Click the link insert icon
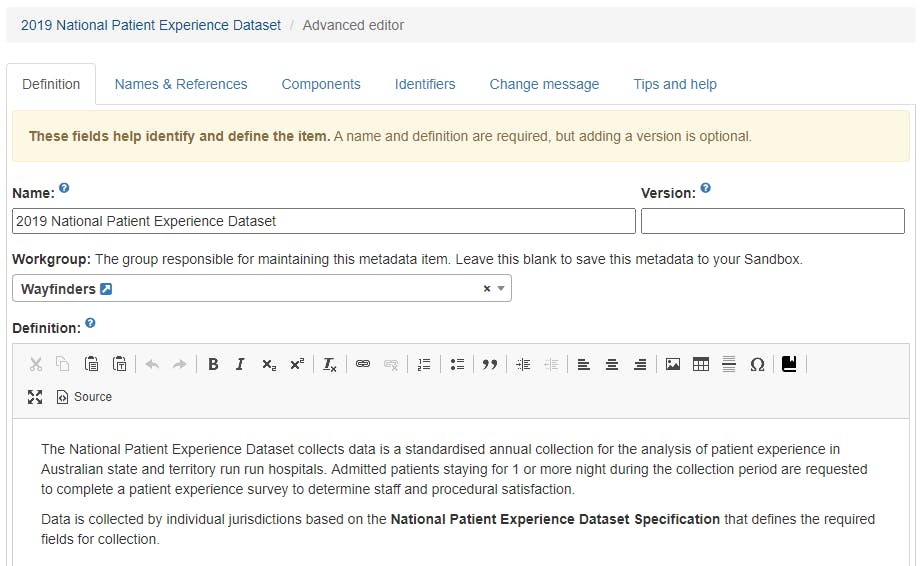 pos(363,365)
